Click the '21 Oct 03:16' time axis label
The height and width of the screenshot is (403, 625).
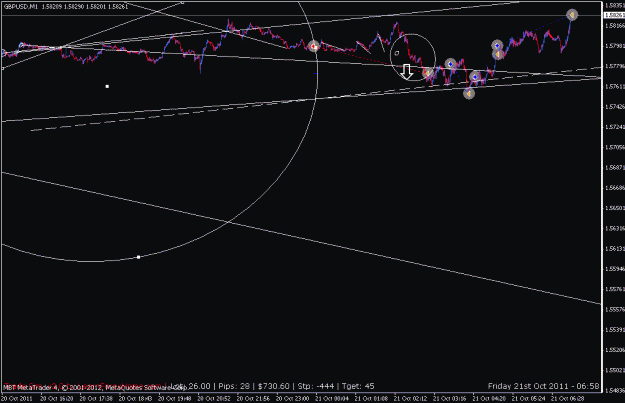(450, 398)
